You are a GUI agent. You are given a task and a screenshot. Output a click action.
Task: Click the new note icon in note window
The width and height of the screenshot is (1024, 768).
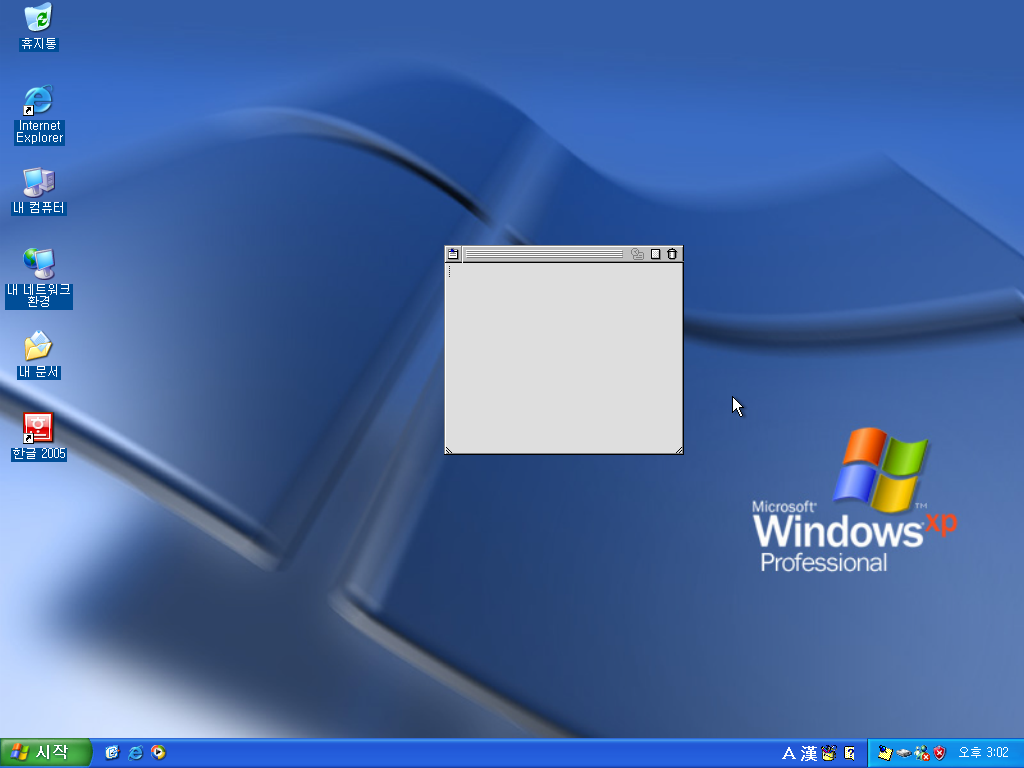click(453, 254)
